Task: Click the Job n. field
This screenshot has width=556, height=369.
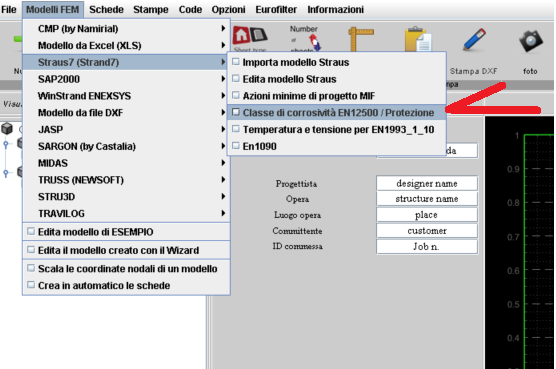Action: pyautogui.click(x=427, y=246)
